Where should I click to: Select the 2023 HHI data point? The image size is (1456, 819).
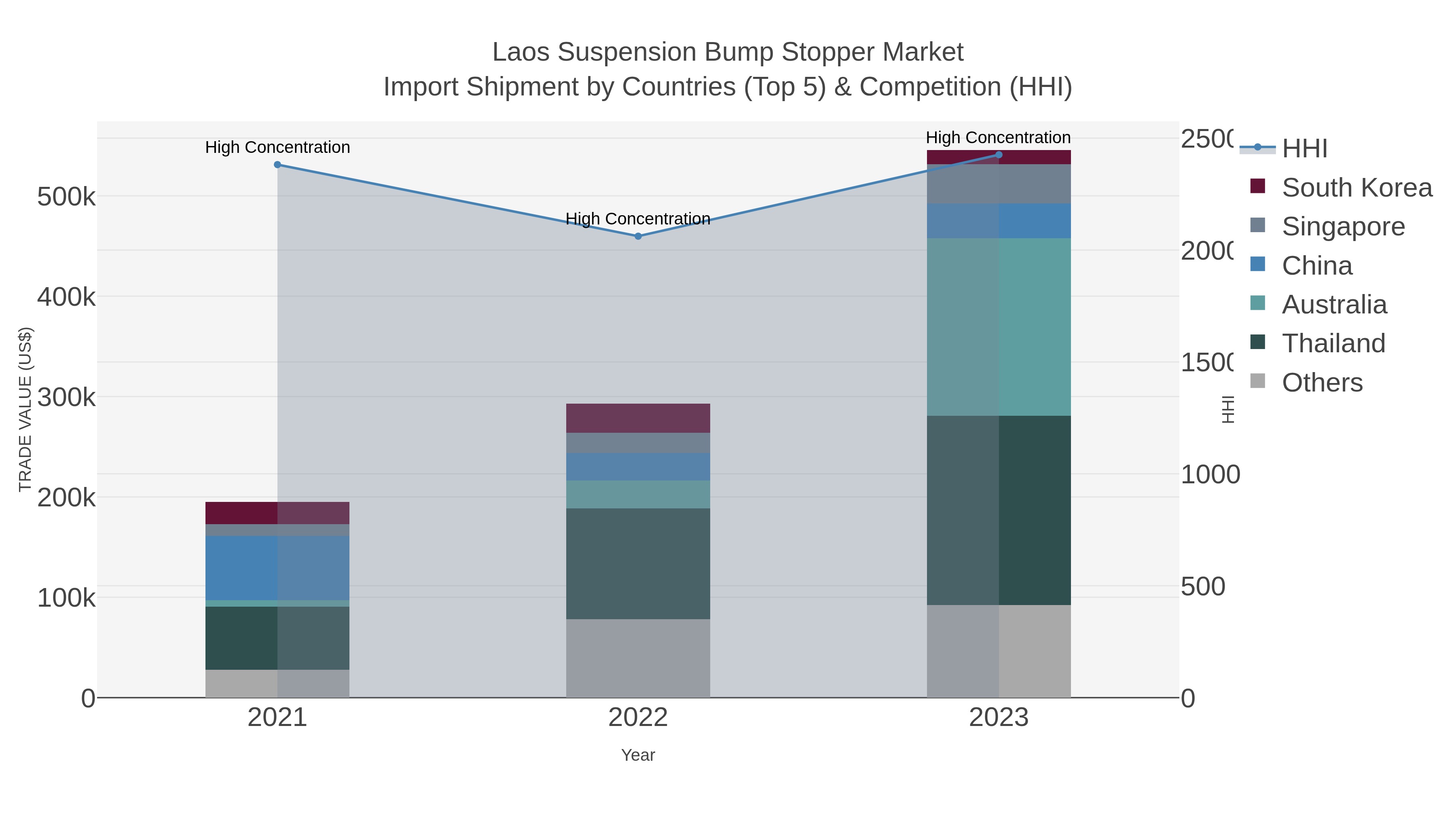click(999, 155)
